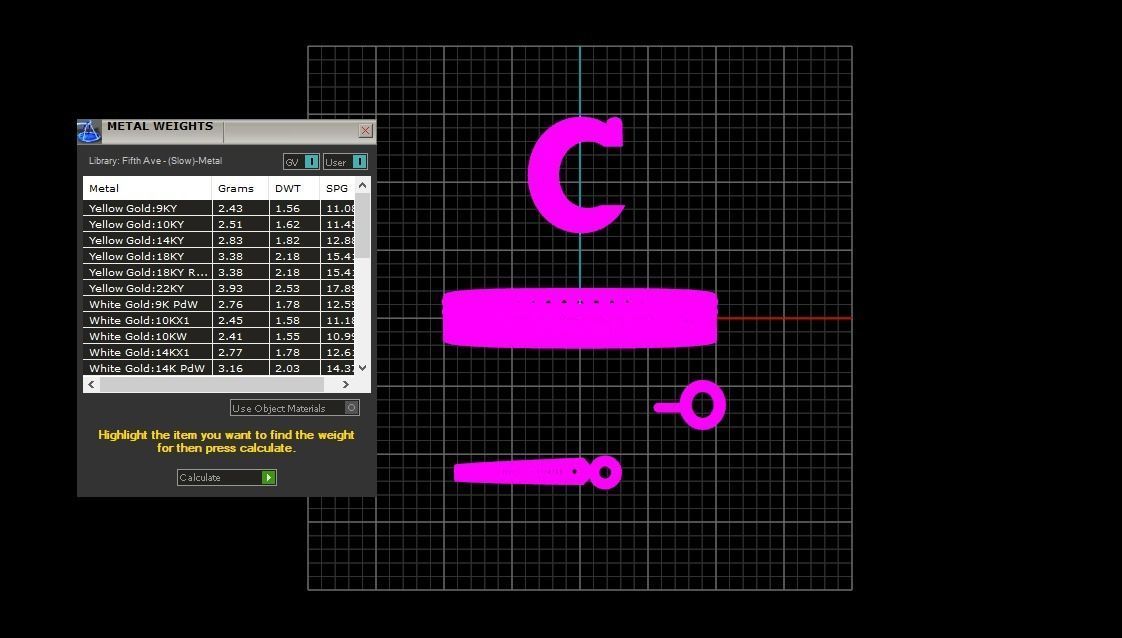
Task: Click the 2.76 grams value
Action: (x=230, y=304)
